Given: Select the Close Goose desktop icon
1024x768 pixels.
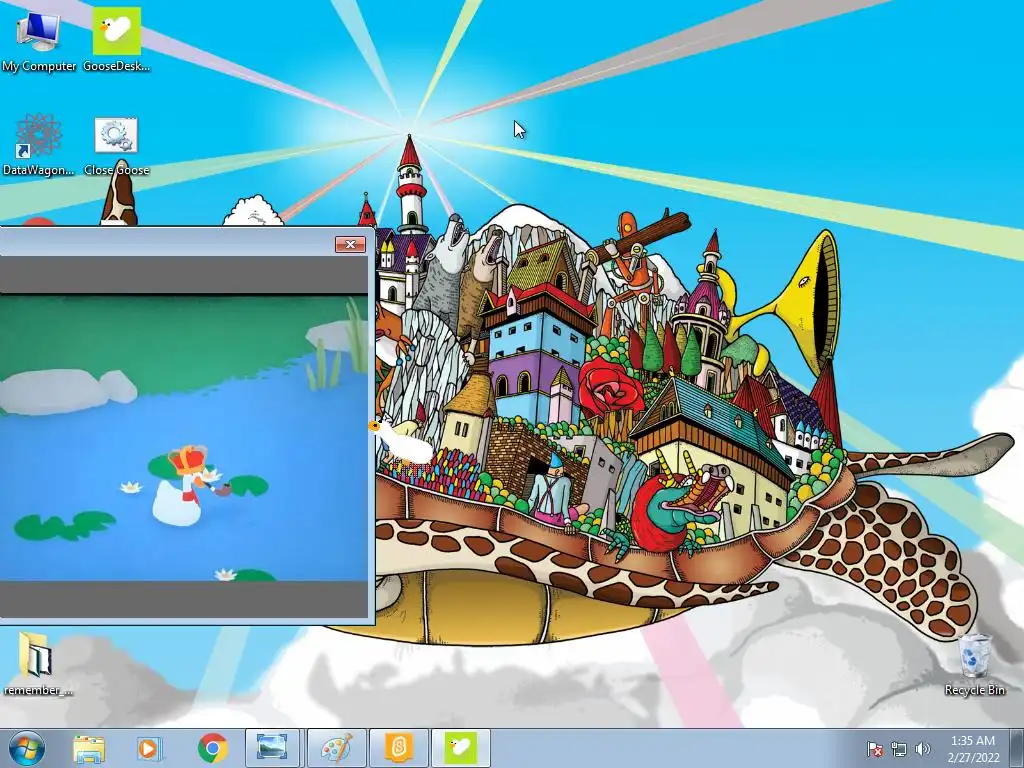Looking at the screenshot, I should 116,146.
